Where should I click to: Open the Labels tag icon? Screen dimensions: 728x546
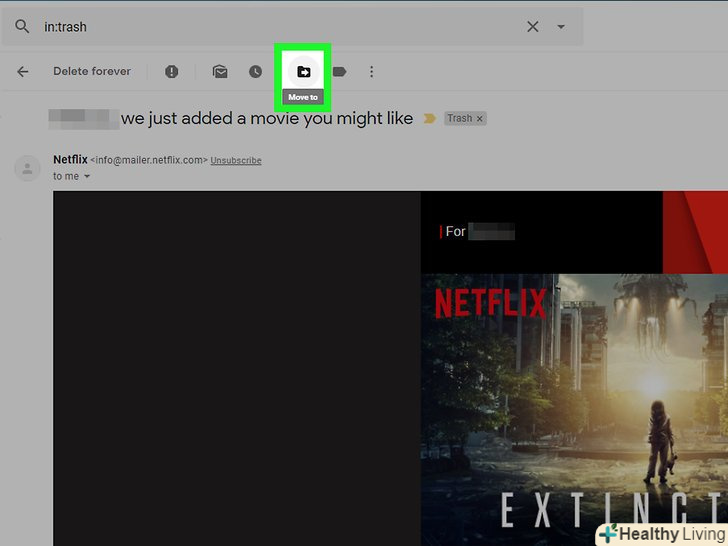point(339,72)
